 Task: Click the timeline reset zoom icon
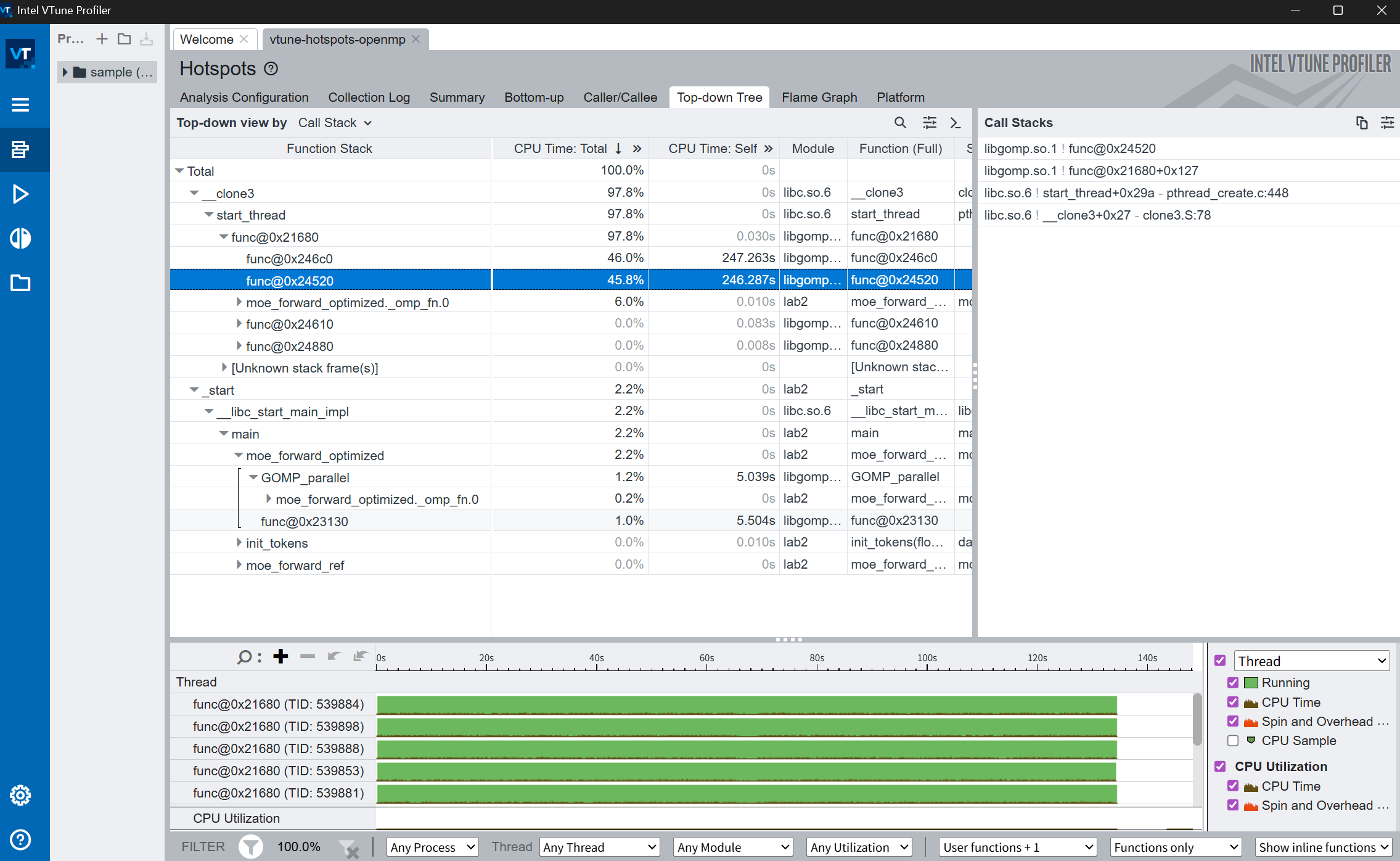click(361, 656)
